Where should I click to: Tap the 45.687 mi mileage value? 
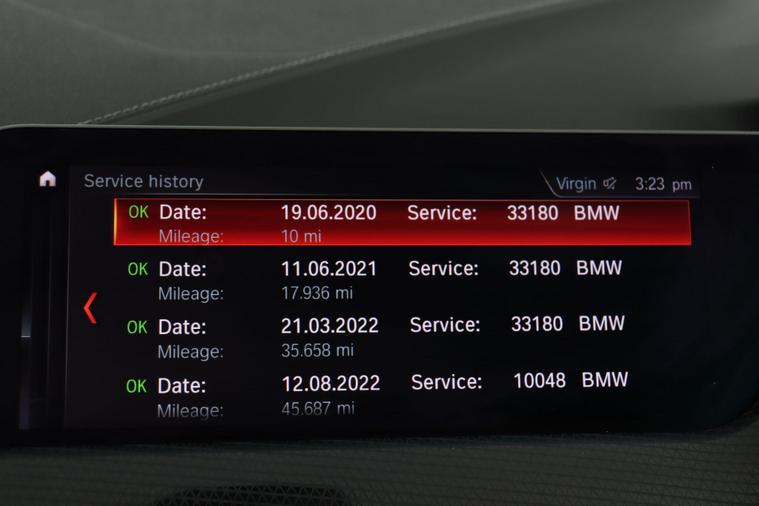click(x=317, y=408)
